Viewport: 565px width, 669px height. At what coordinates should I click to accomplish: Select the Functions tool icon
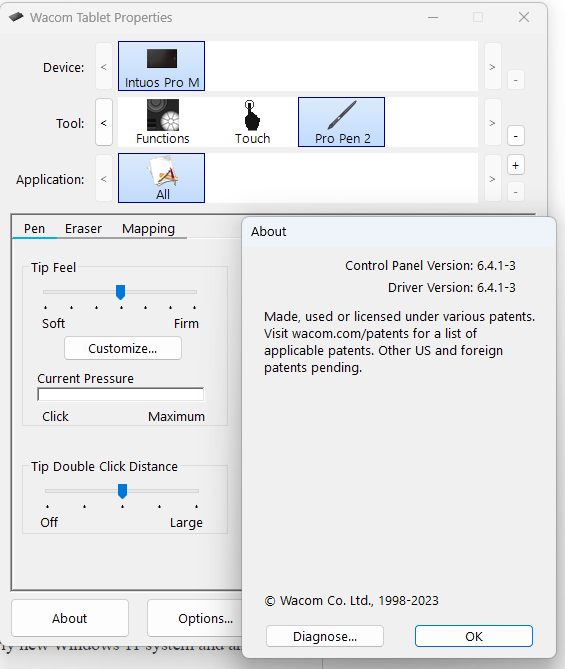coord(163,122)
